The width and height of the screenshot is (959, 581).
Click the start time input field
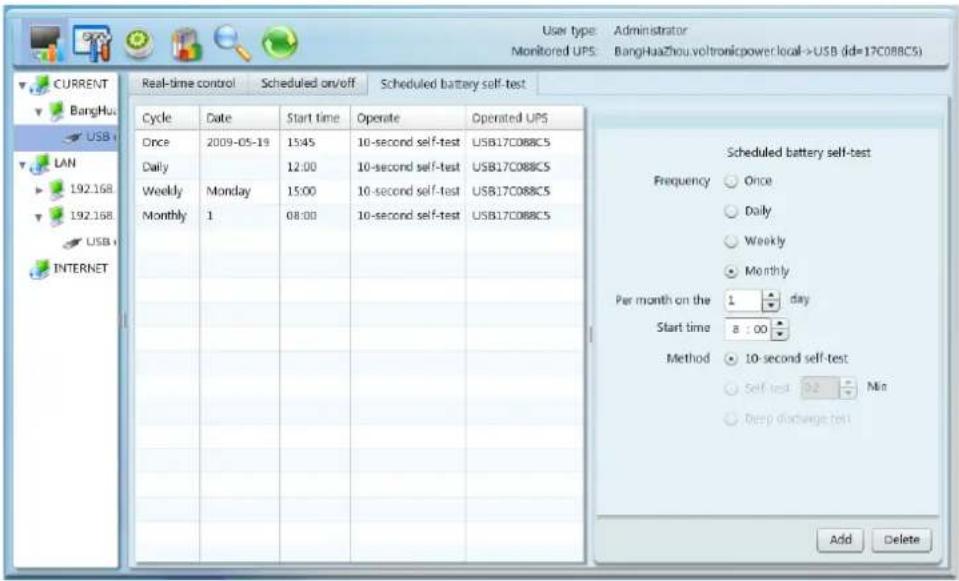[748, 330]
